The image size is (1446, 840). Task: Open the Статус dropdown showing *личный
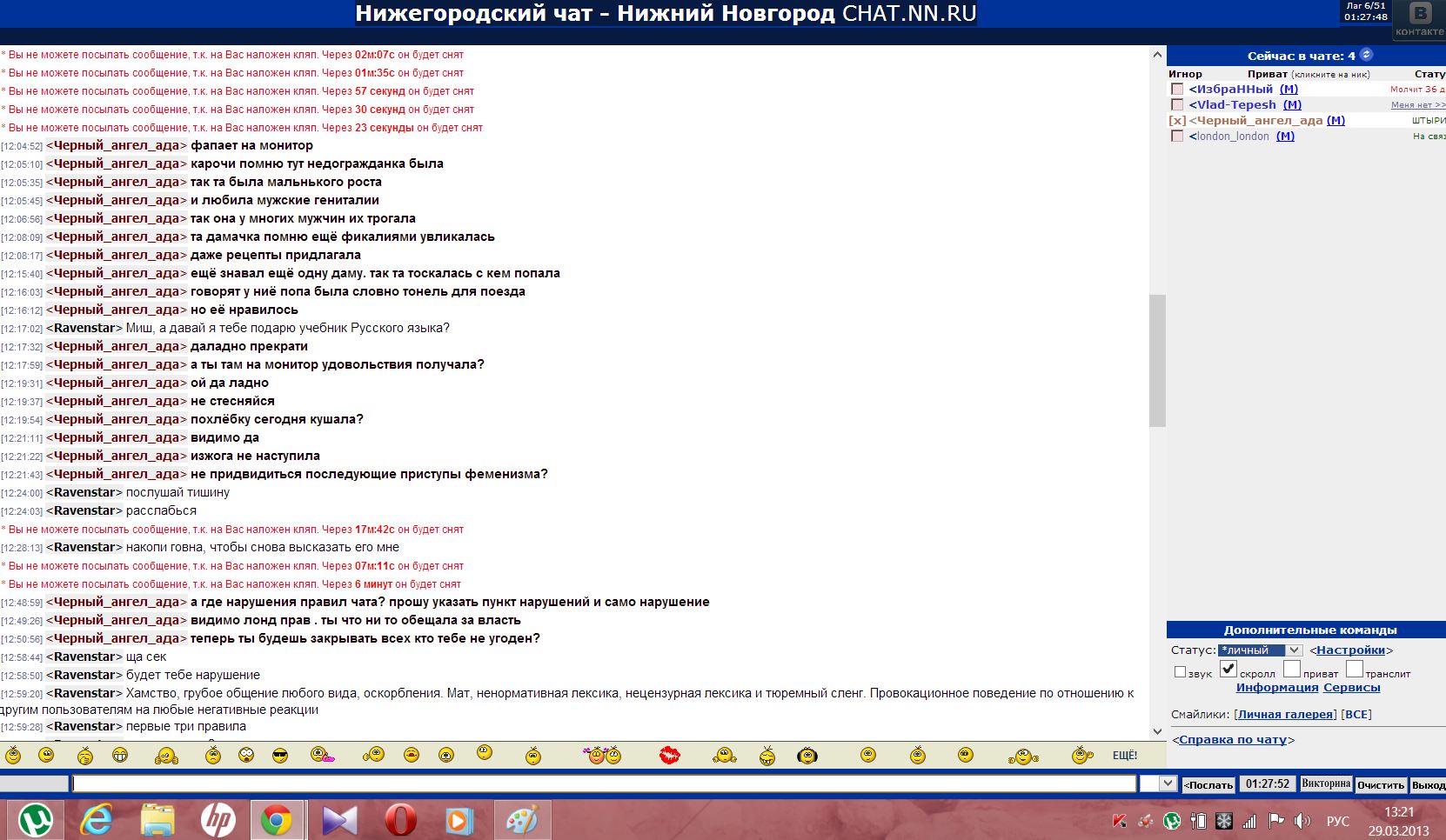pyautogui.click(x=1260, y=650)
